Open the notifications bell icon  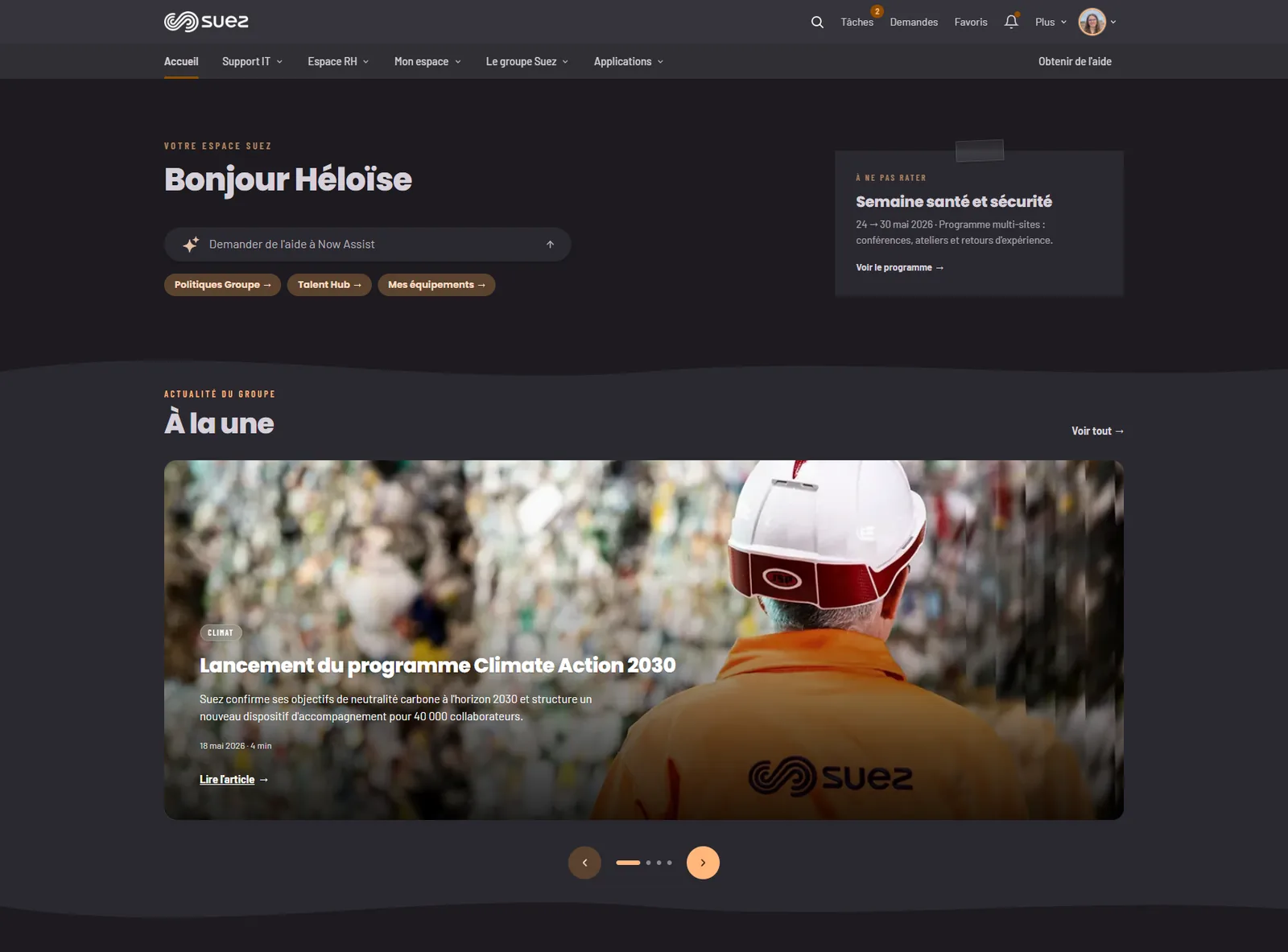click(1011, 22)
